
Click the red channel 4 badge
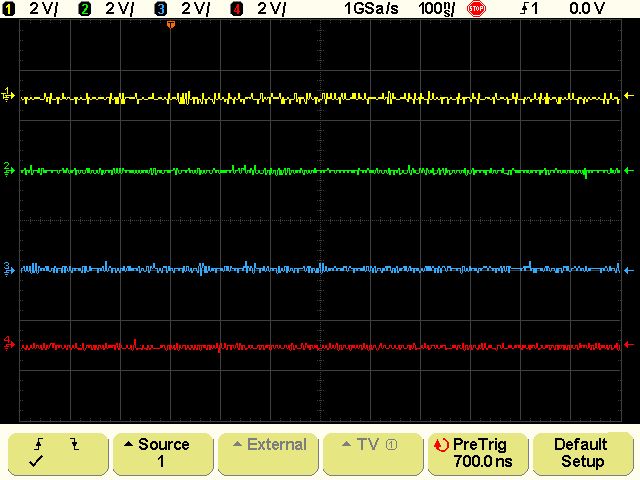tap(237, 9)
